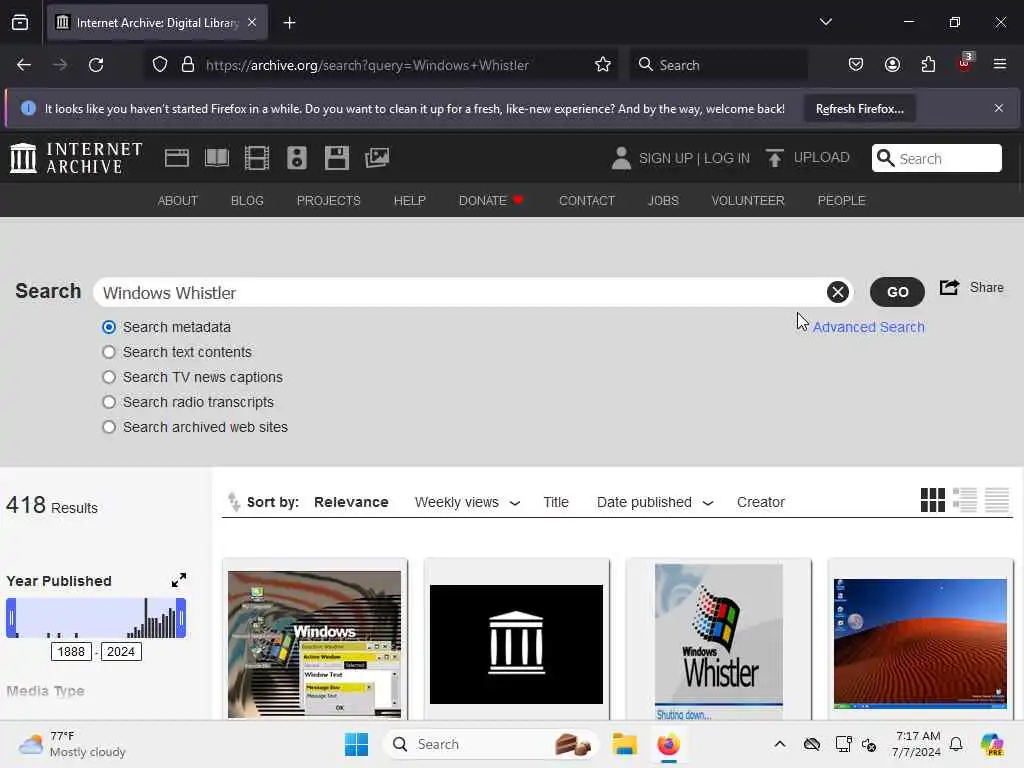Reload the current page

coord(96,65)
